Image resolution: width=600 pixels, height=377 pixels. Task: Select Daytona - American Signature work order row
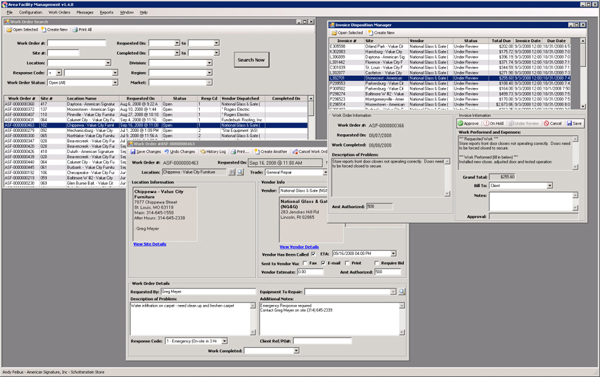[155, 104]
